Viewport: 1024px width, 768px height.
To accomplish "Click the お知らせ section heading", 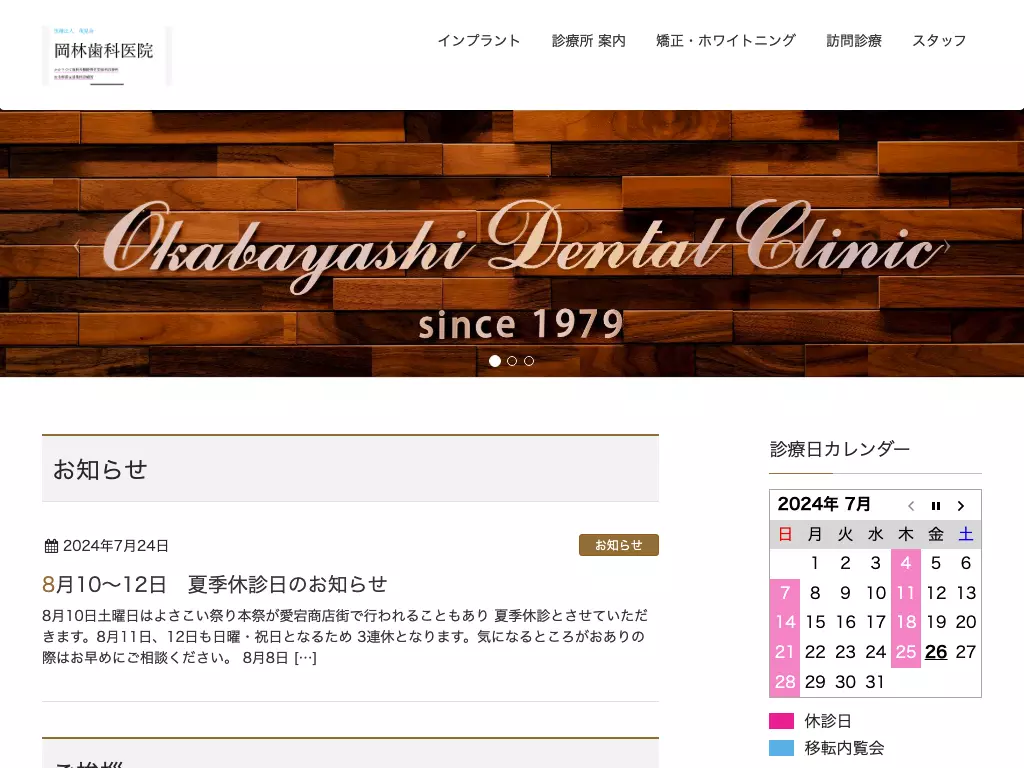I will point(100,470).
